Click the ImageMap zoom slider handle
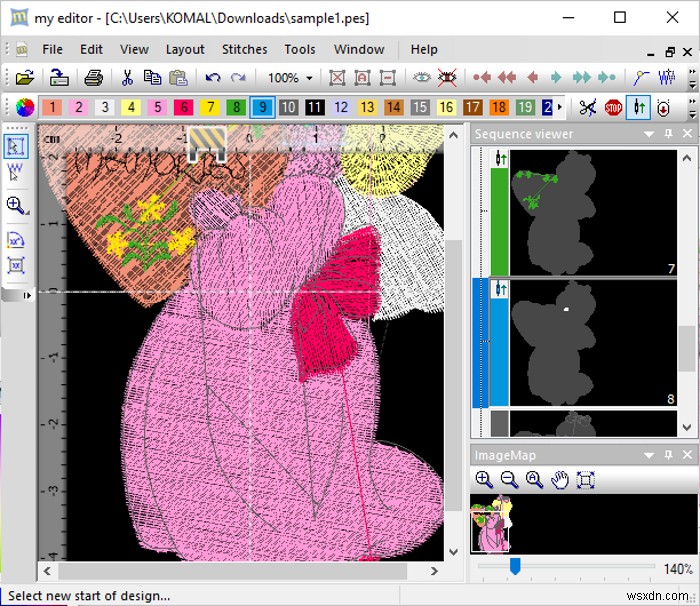 [x=515, y=567]
